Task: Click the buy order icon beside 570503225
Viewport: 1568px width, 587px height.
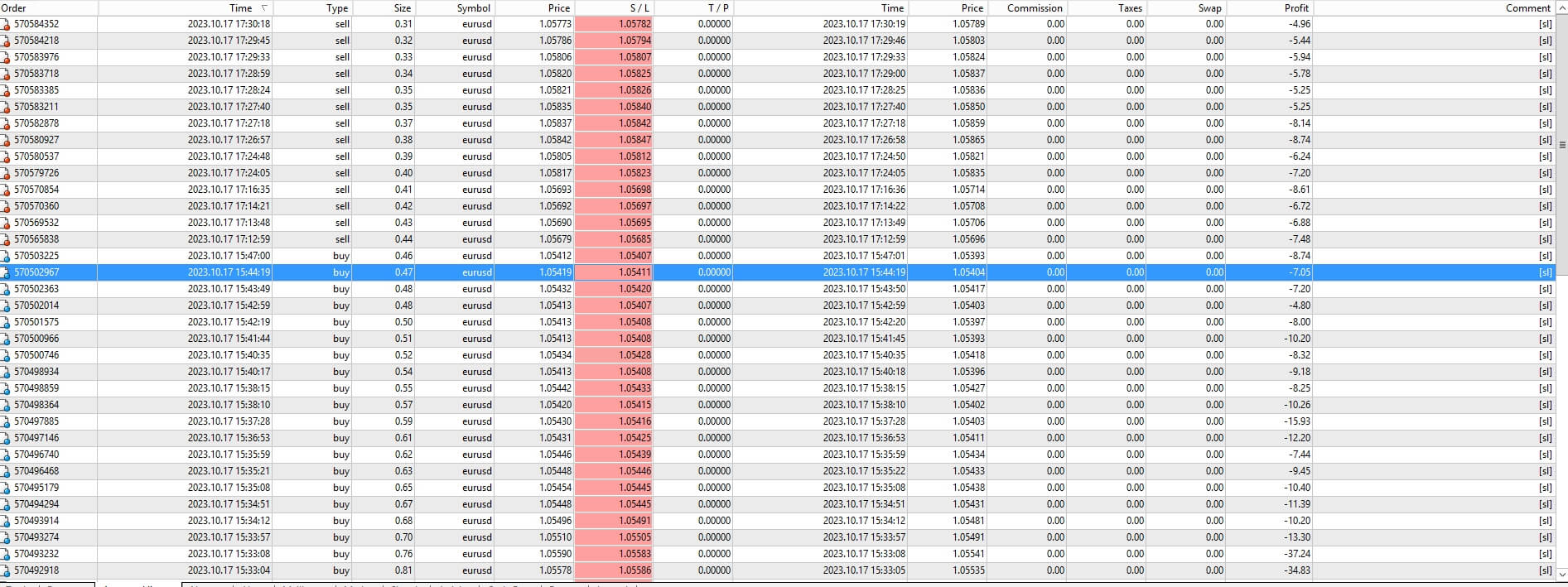Action: point(6,256)
